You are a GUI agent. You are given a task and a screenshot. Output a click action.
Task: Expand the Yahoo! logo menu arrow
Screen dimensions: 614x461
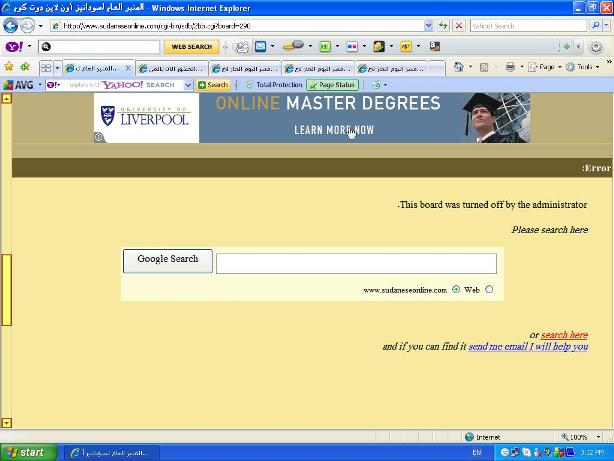29,47
